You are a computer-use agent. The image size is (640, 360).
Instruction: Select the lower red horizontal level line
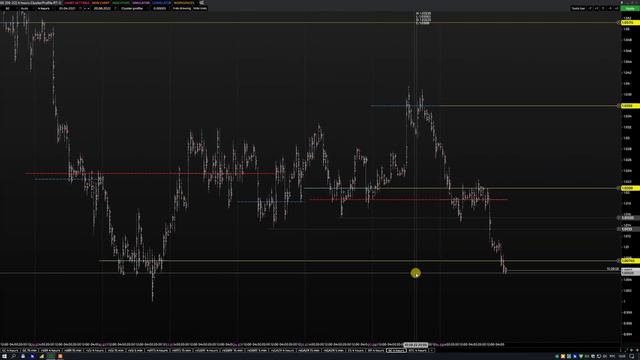click(x=408, y=199)
